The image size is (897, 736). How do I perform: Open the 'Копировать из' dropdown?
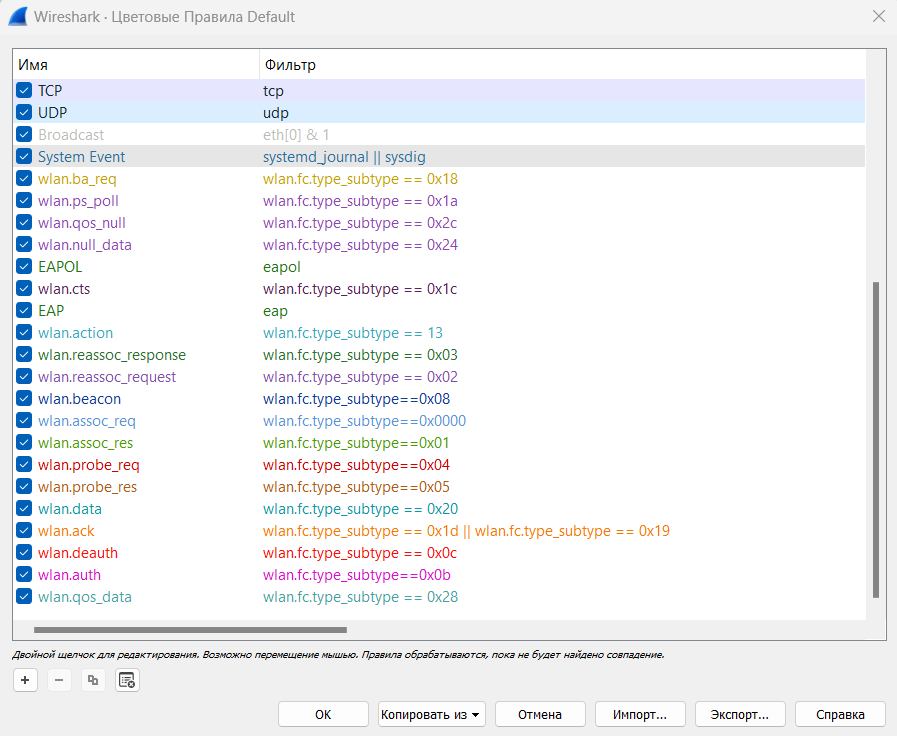(431, 714)
